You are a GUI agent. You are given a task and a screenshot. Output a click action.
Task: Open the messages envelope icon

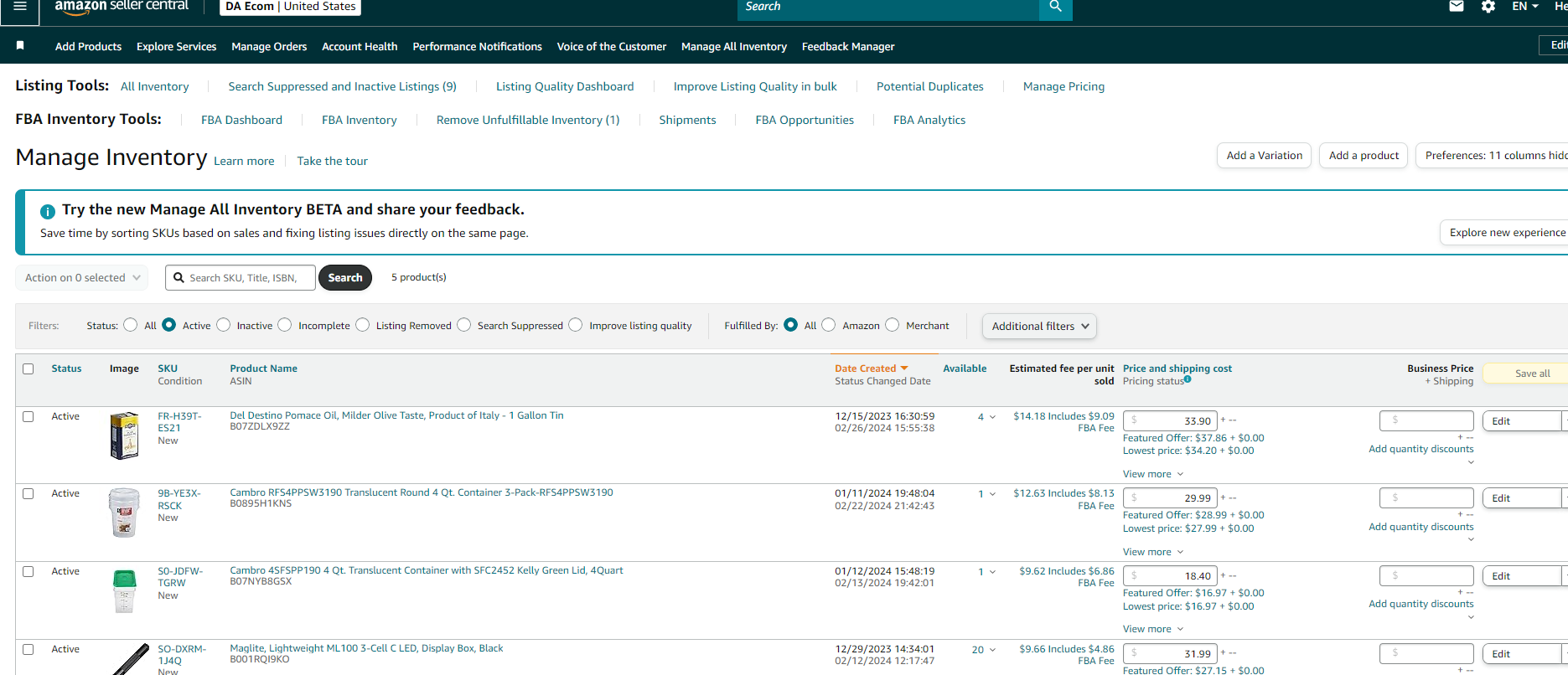click(1457, 7)
